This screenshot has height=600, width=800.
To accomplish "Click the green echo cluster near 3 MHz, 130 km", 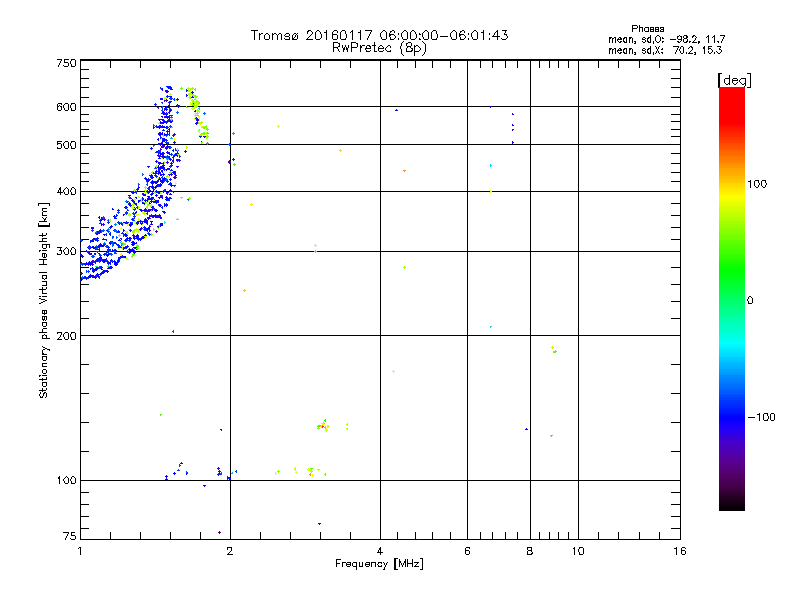I will (x=323, y=425).
